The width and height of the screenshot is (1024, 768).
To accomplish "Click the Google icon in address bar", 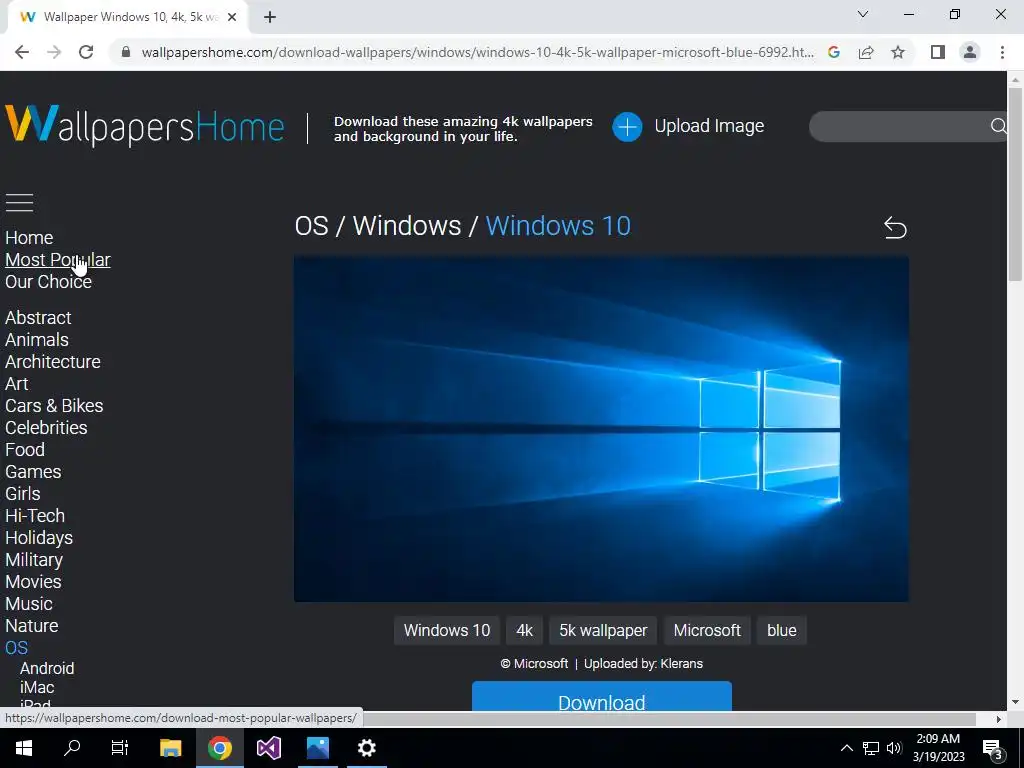I will click(x=834, y=52).
